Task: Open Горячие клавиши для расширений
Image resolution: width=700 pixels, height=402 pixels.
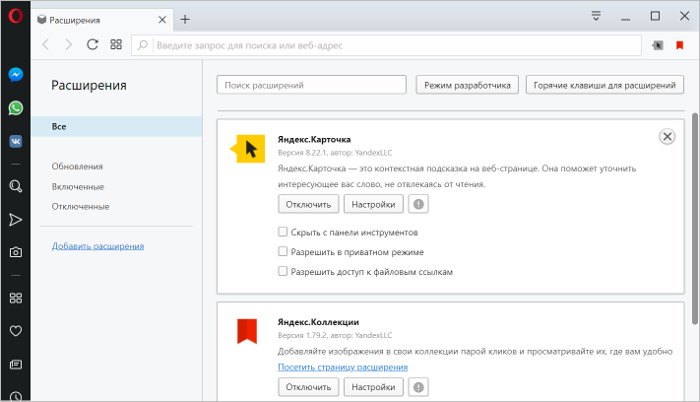Action: 604,85
